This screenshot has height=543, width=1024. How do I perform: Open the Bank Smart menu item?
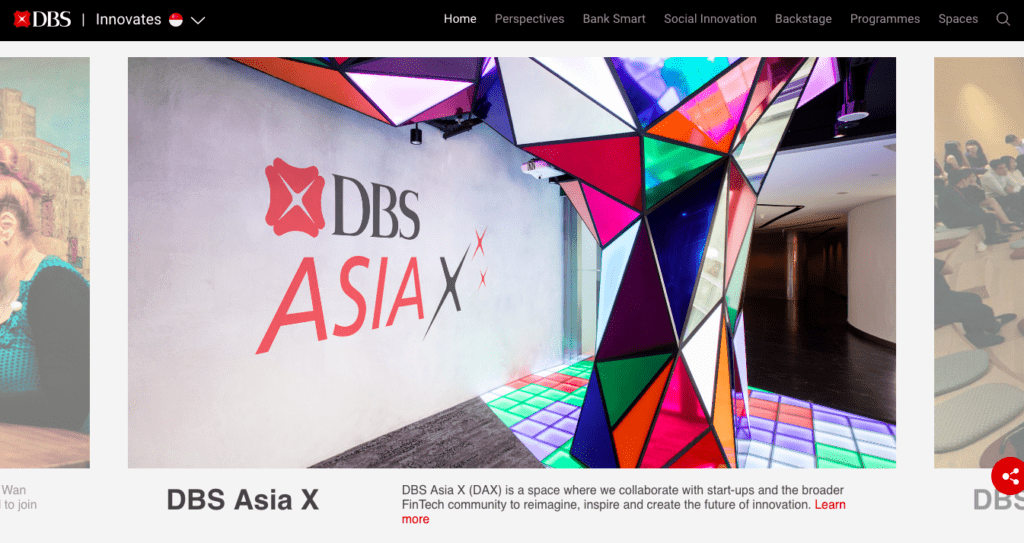(614, 19)
